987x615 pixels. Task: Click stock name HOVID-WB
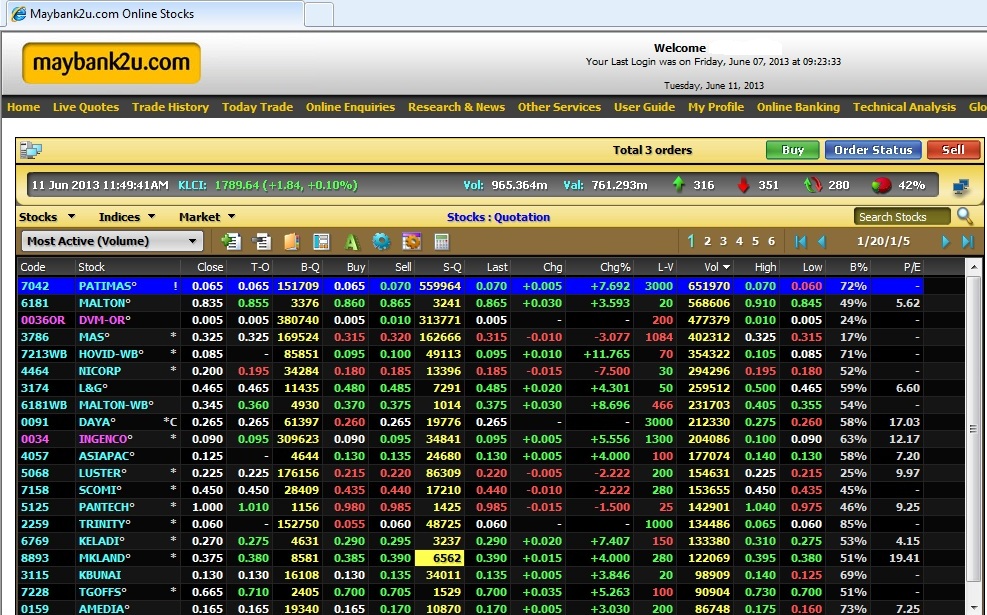click(111, 354)
